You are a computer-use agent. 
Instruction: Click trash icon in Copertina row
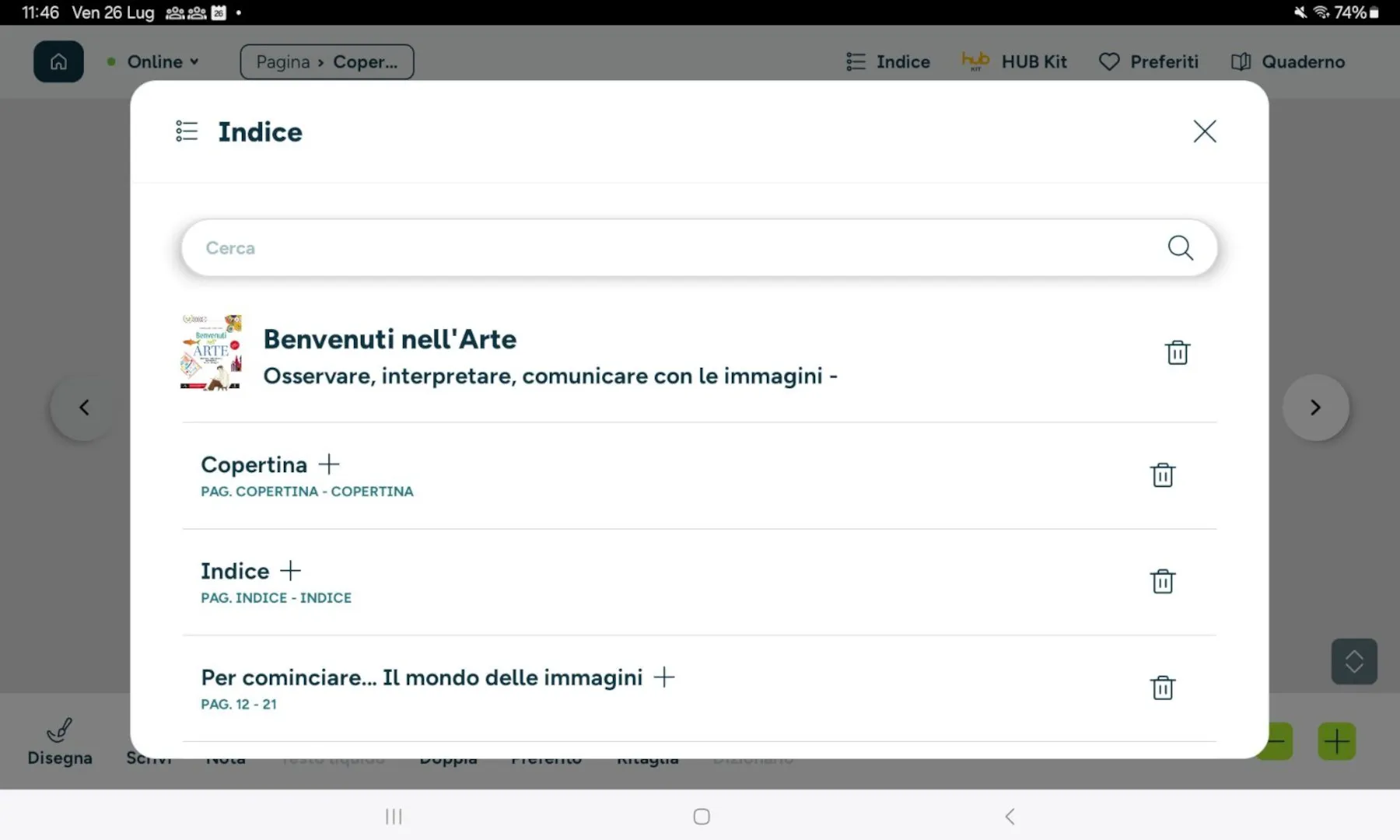coord(1162,474)
